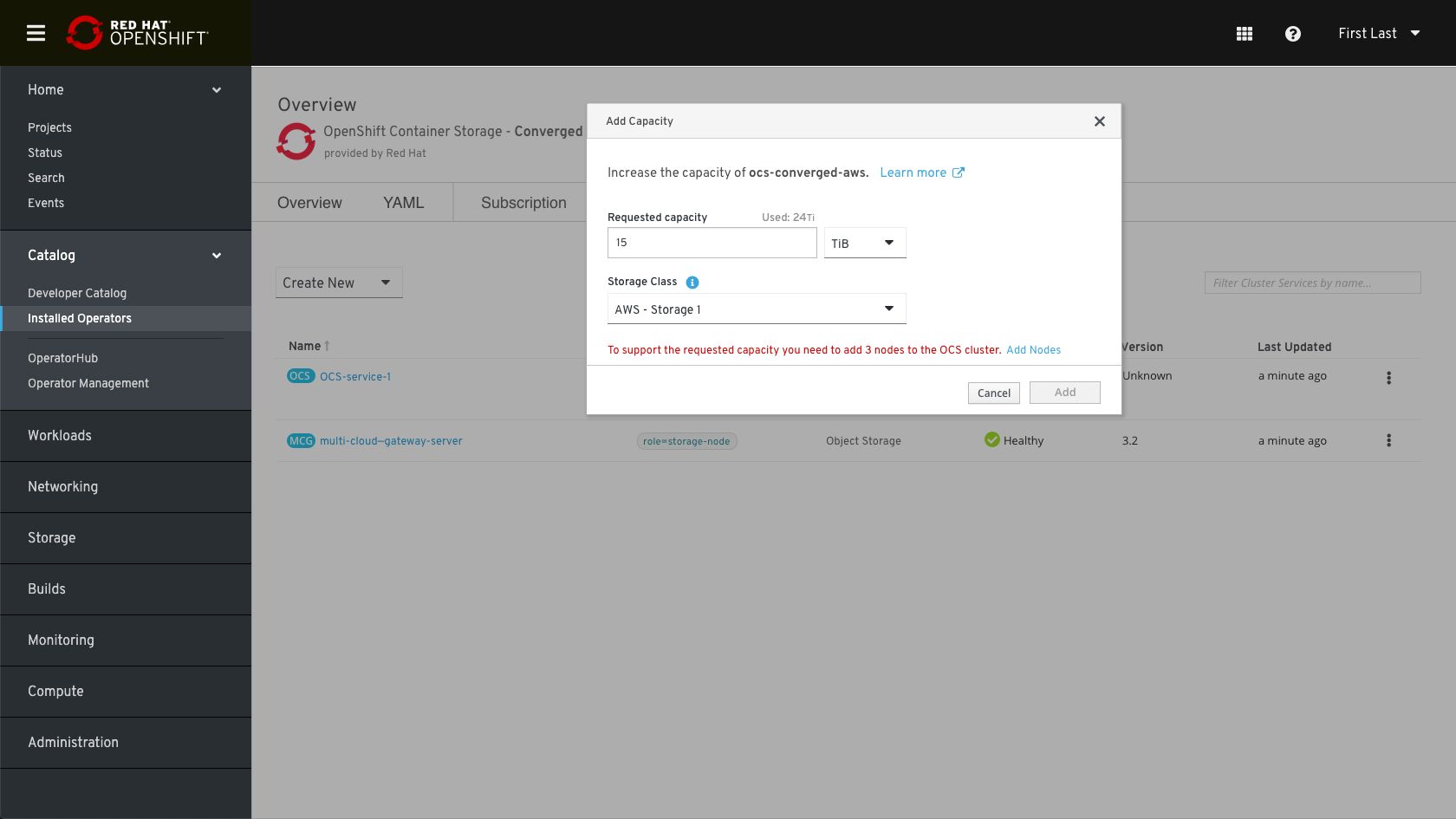The height and width of the screenshot is (819, 1456).
Task: Collapse the Home navigation section
Action: coord(126,90)
